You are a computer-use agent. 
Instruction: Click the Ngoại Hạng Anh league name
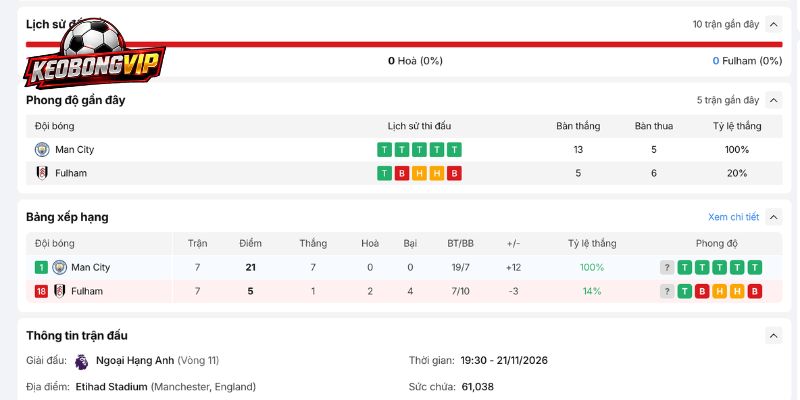pos(136,361)
